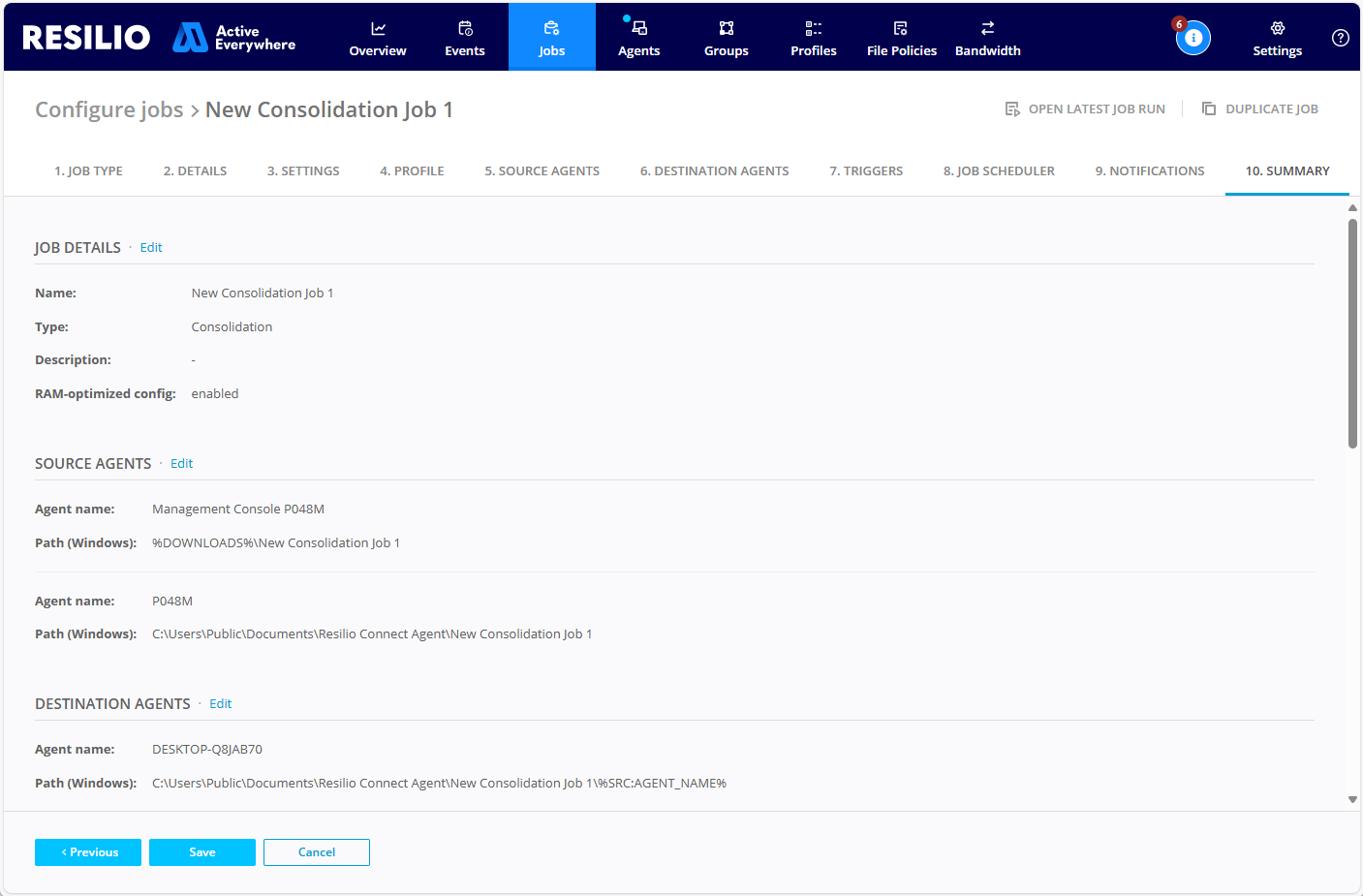
Task: Cancel the job configuration
Action: tap(316, 851)
